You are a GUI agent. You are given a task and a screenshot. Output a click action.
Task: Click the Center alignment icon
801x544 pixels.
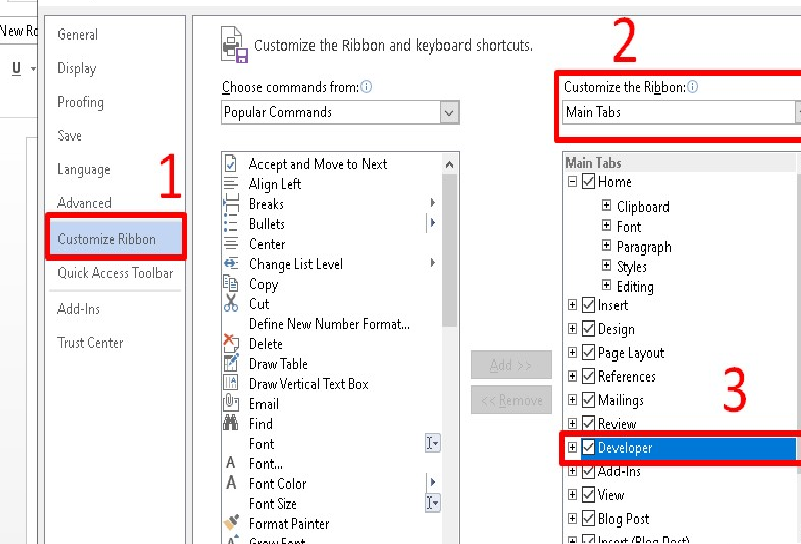tap(231, 244)
